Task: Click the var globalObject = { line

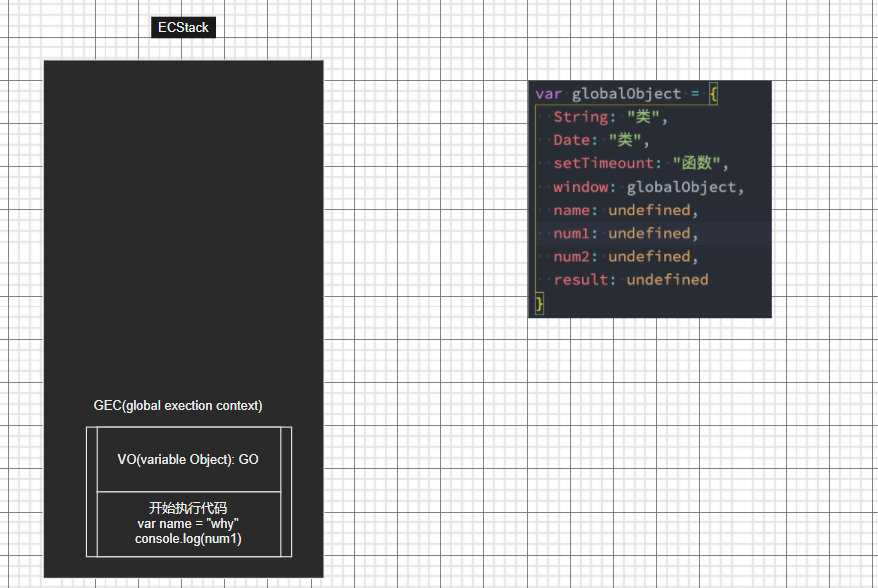Action: click(x=626, y=94)
